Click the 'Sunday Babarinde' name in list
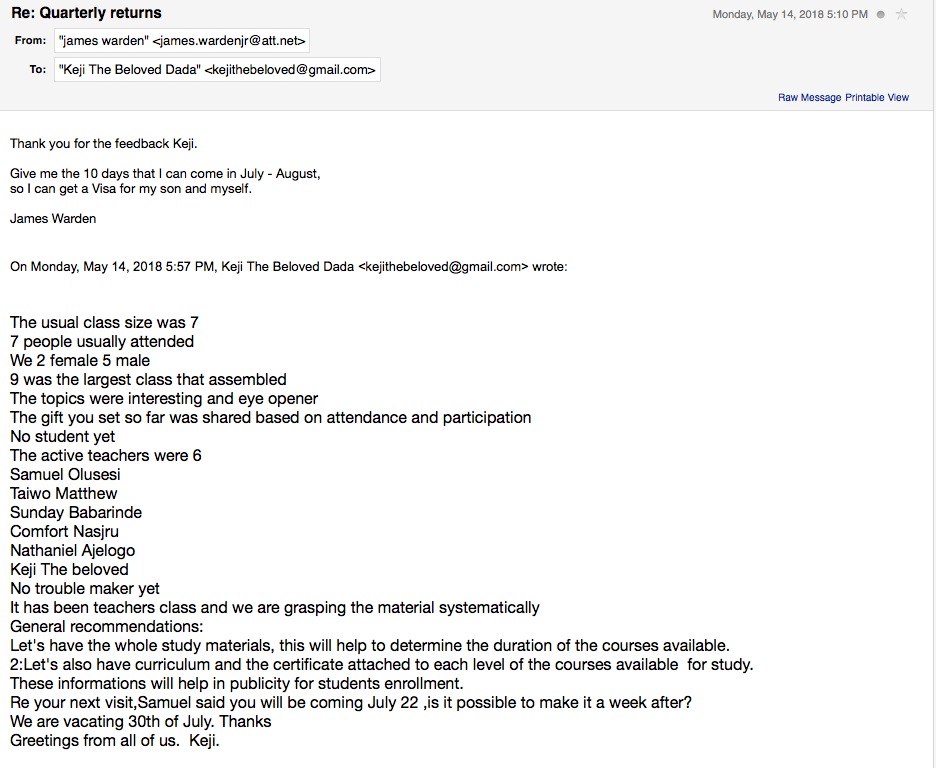Screen dimensions: 936x768 tap(76, 512)
